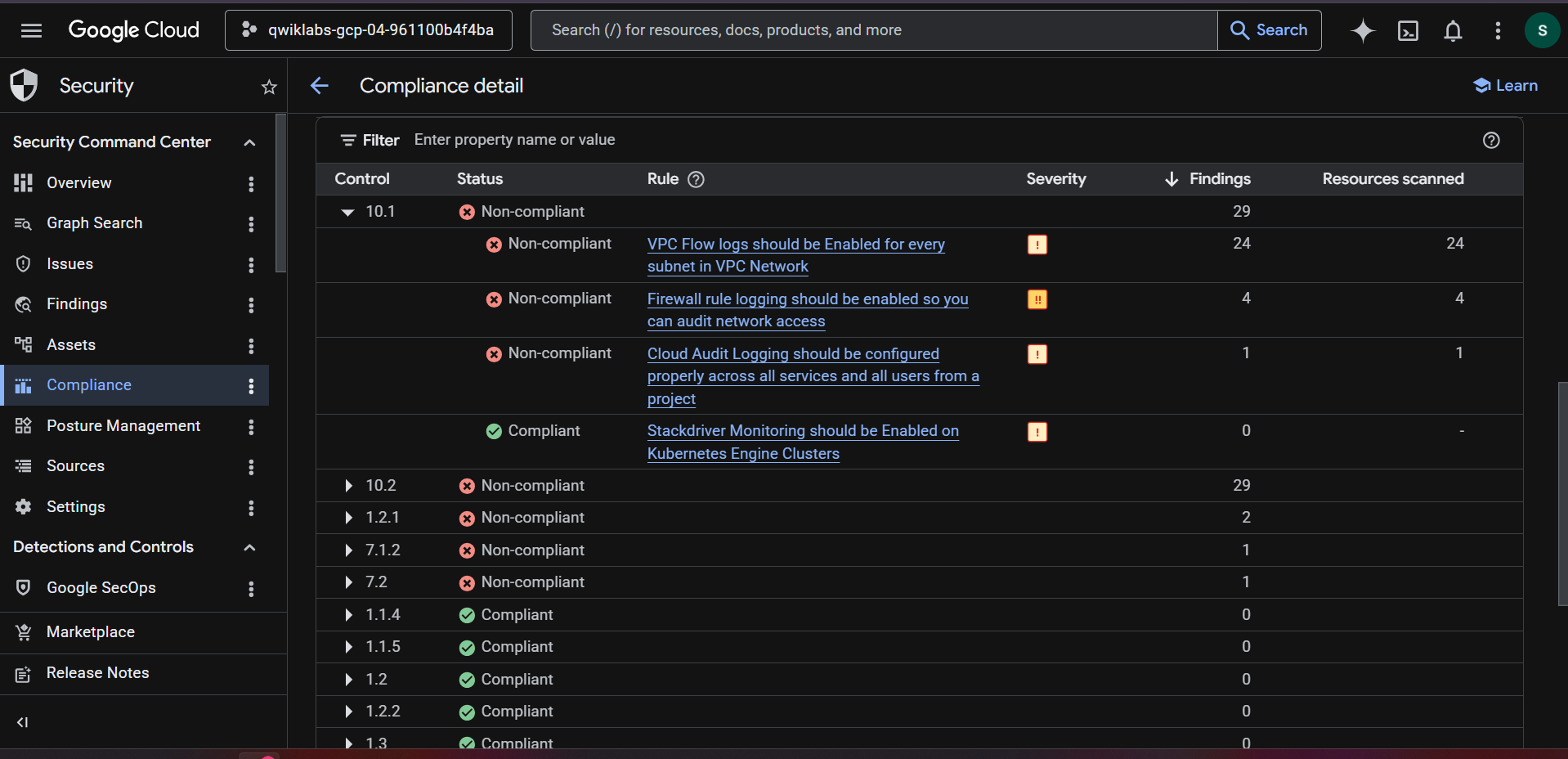Expand control 1.1.4 row
Viewport: 1568px width, 759px height.
[348, 615]
